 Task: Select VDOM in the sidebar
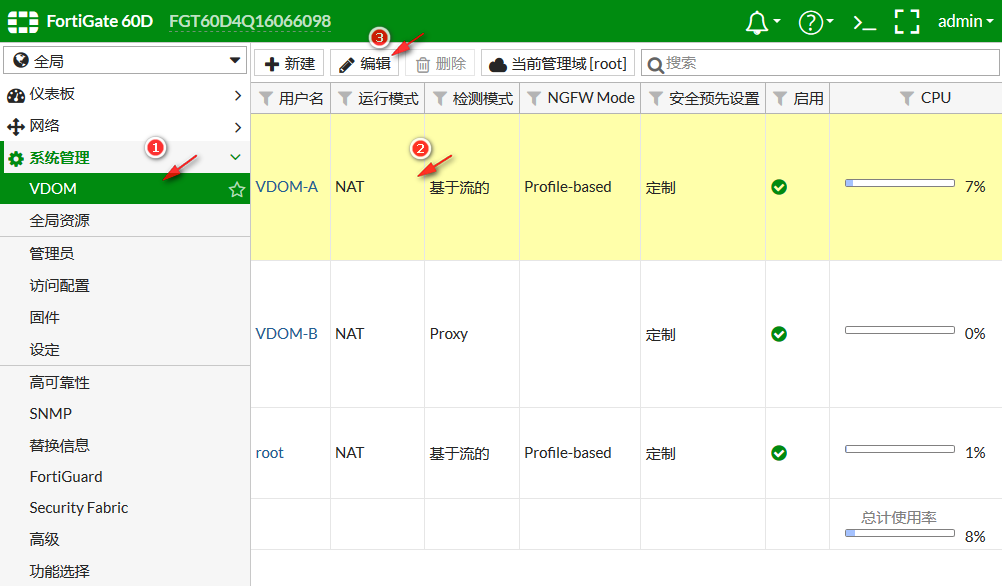point(125,189)
